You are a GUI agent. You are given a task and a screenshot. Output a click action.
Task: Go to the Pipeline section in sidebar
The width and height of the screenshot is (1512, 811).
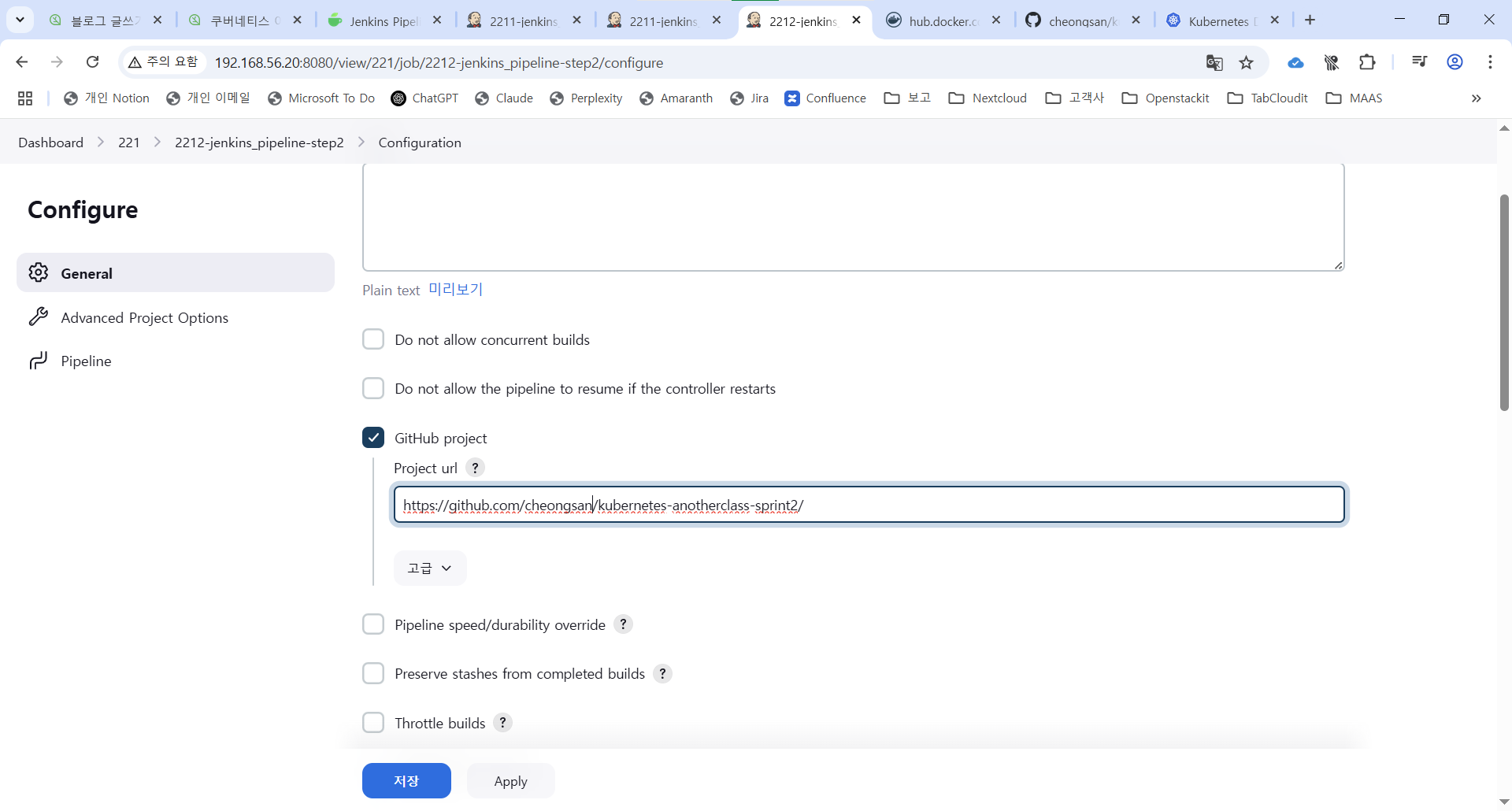click(86, 361)
